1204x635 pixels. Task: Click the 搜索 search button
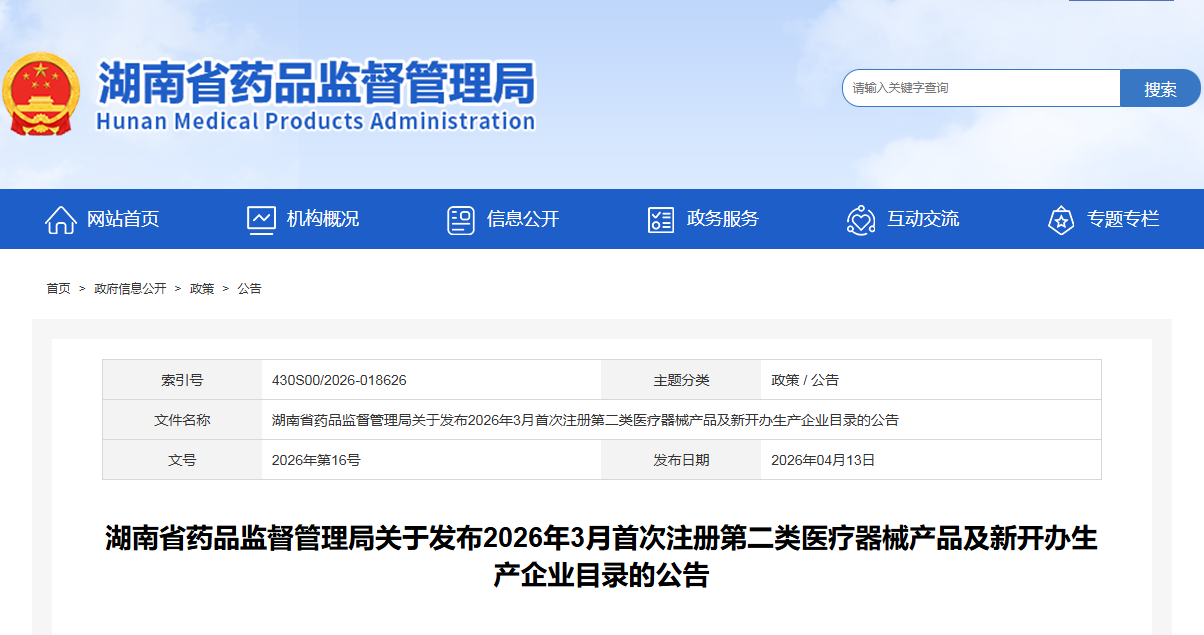[x=1160, y=88]
